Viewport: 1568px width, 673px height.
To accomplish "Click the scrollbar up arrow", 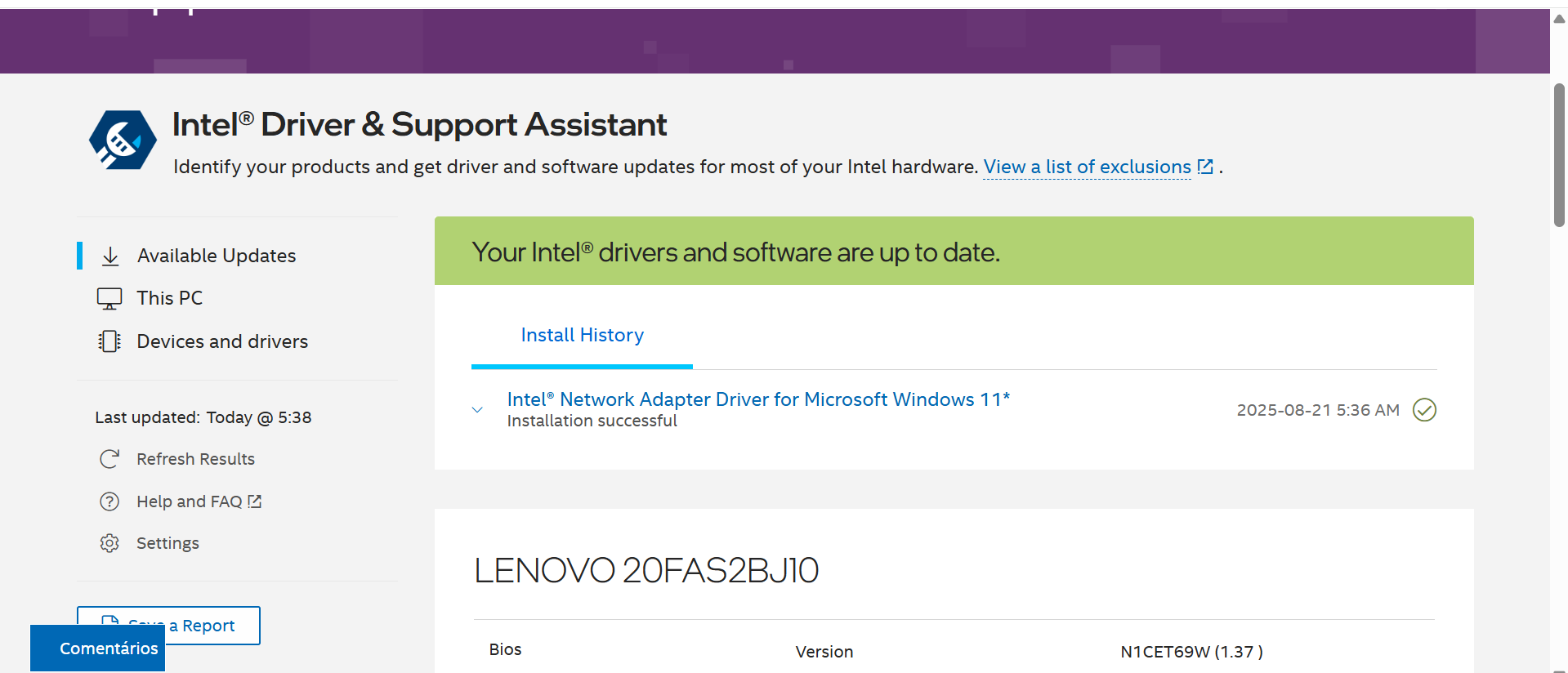I will [x=1559, y=19].
